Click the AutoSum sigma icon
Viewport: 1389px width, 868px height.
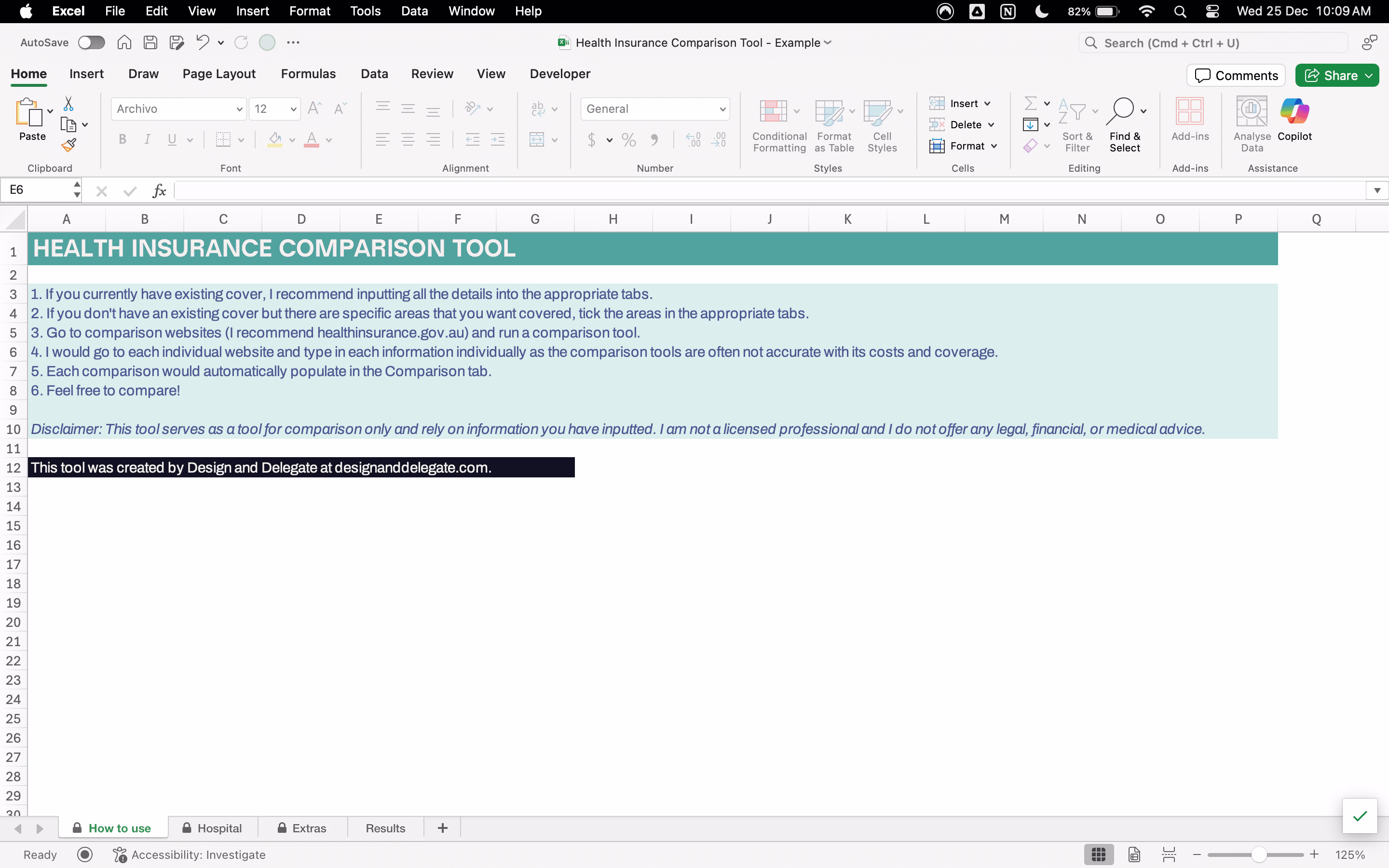click(1030, 103)
